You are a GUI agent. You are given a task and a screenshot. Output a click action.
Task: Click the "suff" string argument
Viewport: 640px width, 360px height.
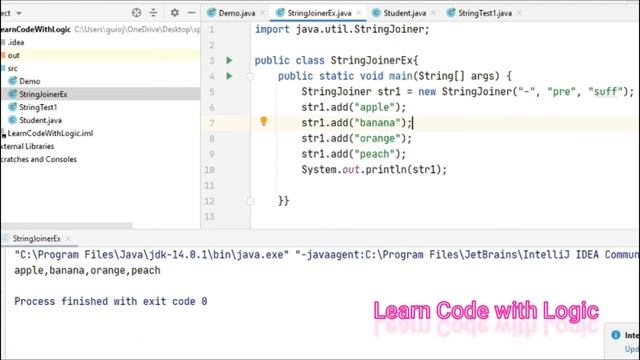coord(605,91)
